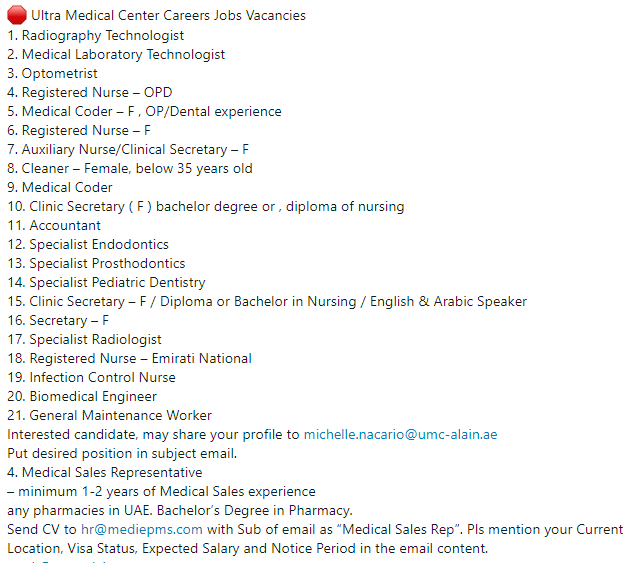Select the Radiography Technologist line
The height and width of the screenshot is (563, 633).
pyautogui.click(x=95, y=35)
